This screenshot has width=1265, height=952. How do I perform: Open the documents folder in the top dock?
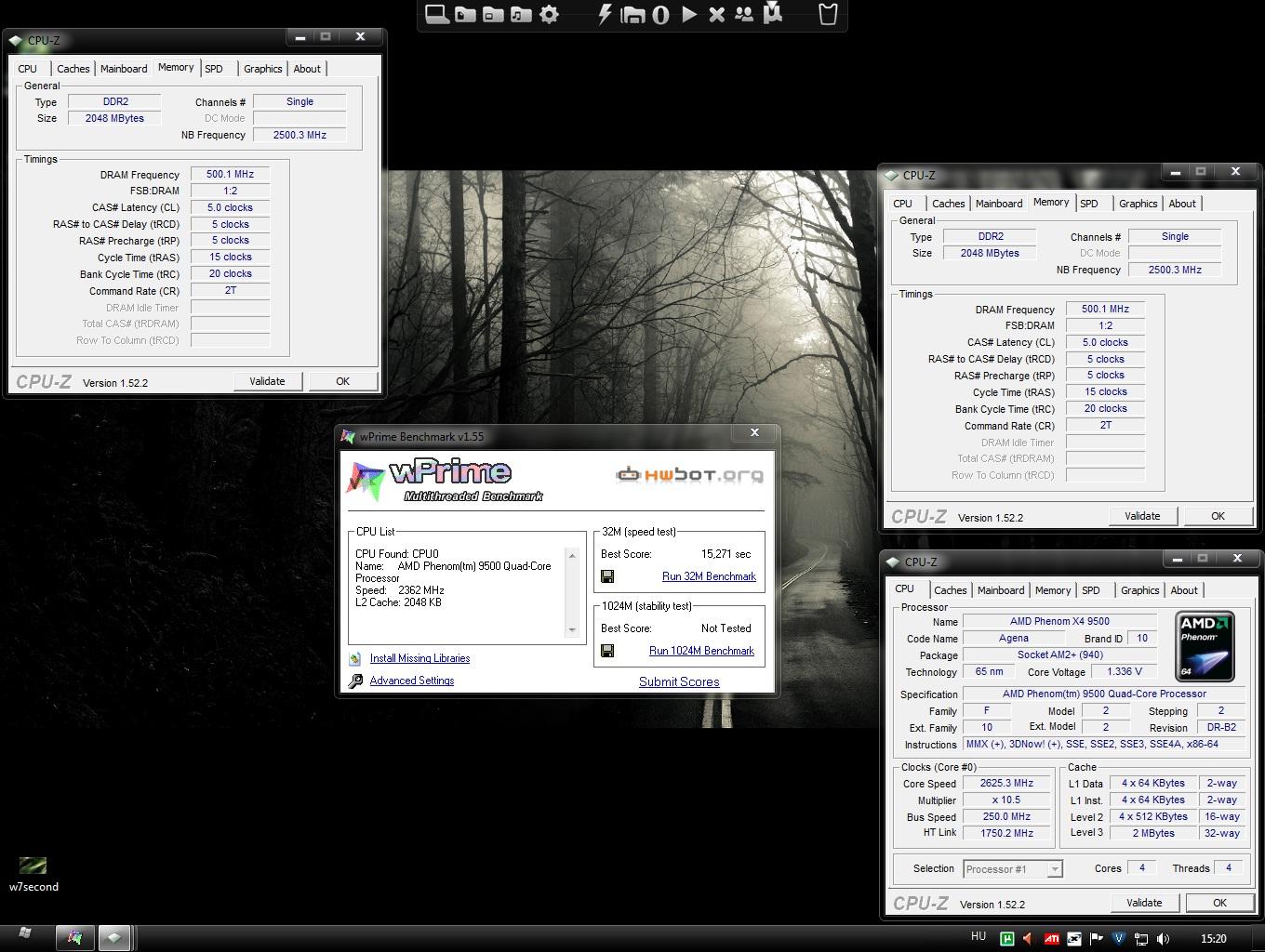coord(465,14)
